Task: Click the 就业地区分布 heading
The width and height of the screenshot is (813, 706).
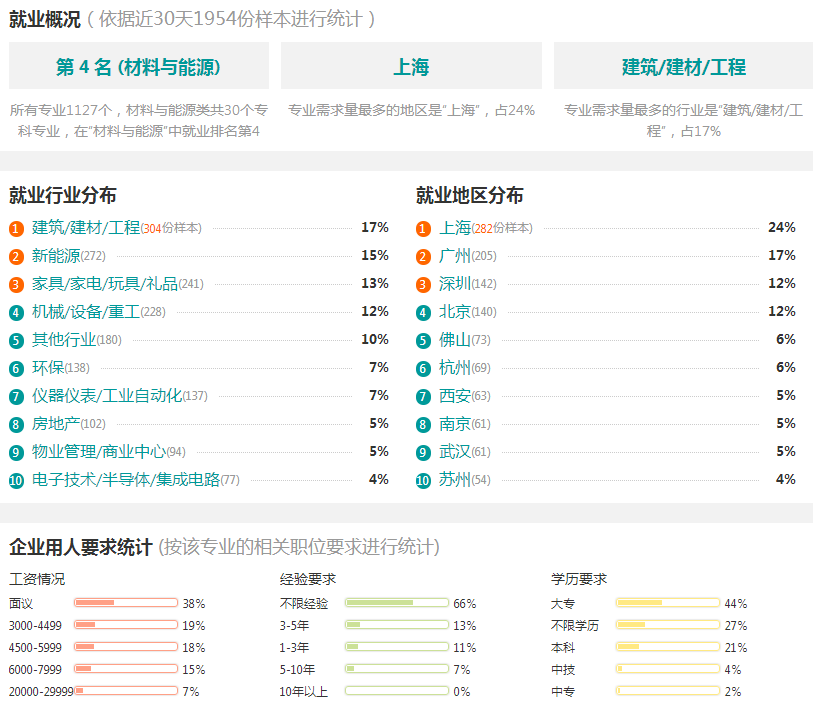Action: point(470,195)
